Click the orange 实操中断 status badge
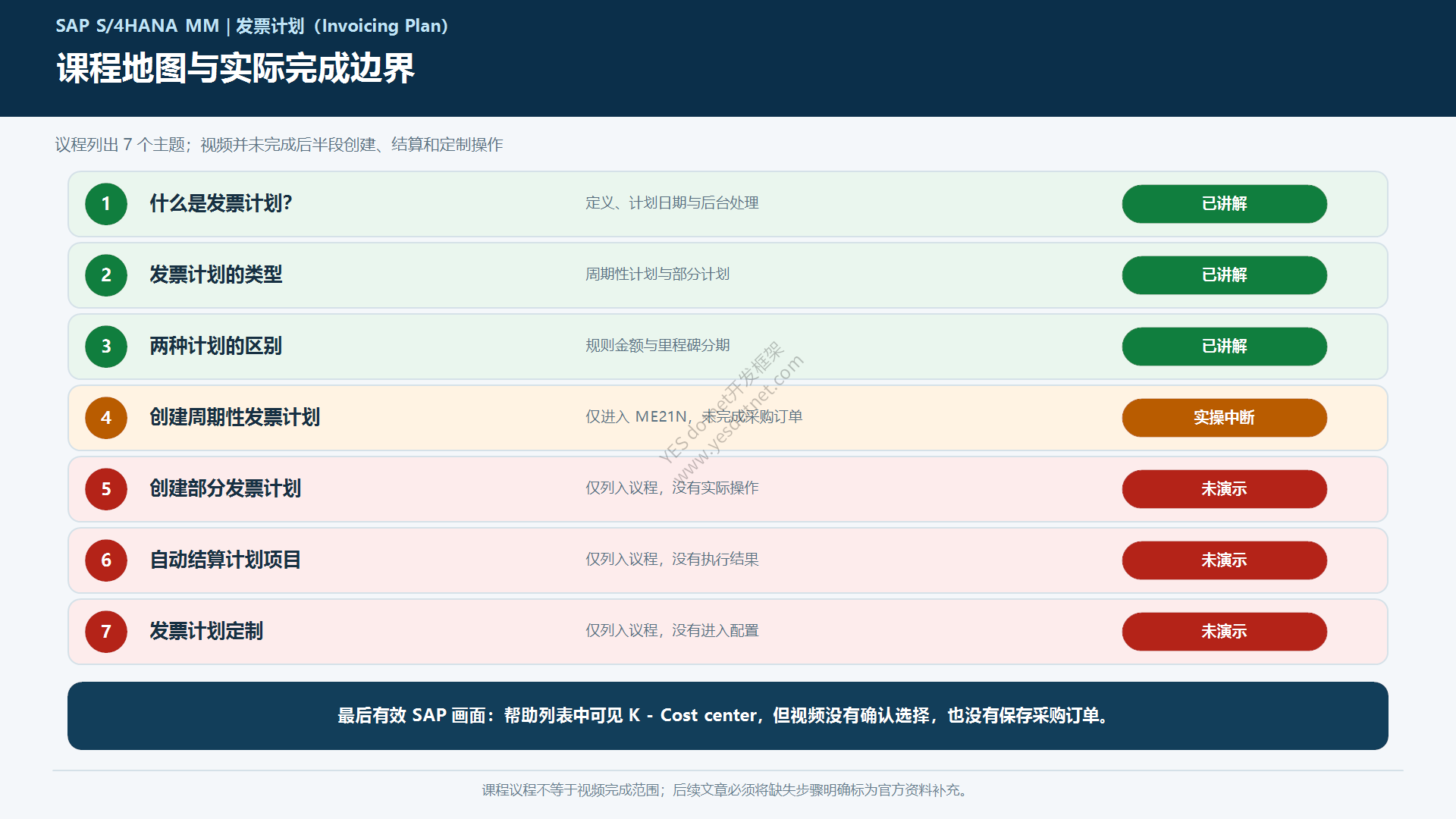Image resolution: width=1456 pixels, height=819 pixels. click(x=1224, y=418)
